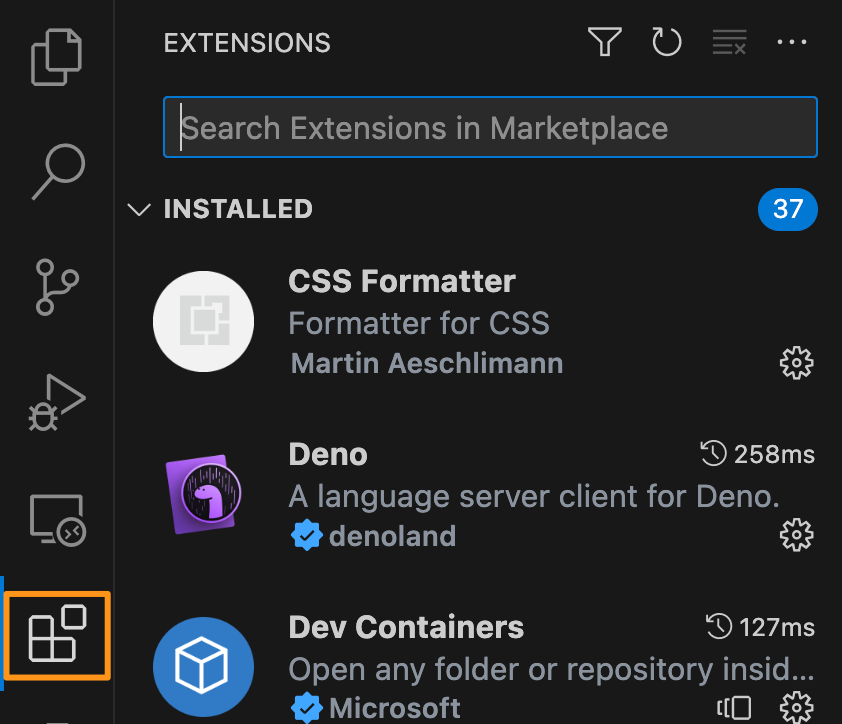This screenshot has height=724, width=842.
Task: Click the Deno extension logo thumbnail
Action: (x=202, y=495)
